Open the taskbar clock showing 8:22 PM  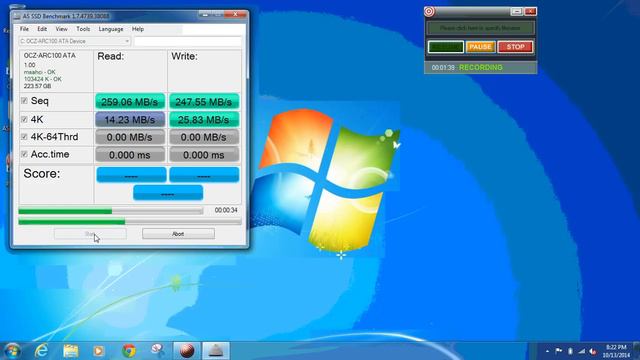pos(616,351)
